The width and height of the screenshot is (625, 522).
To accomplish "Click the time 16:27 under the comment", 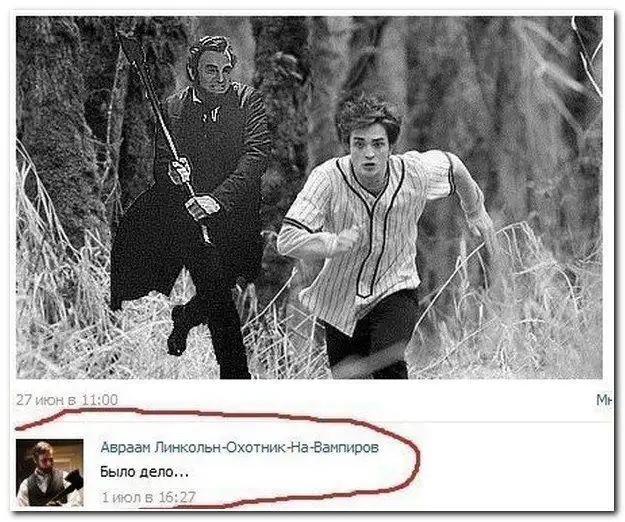I will 177,497.
